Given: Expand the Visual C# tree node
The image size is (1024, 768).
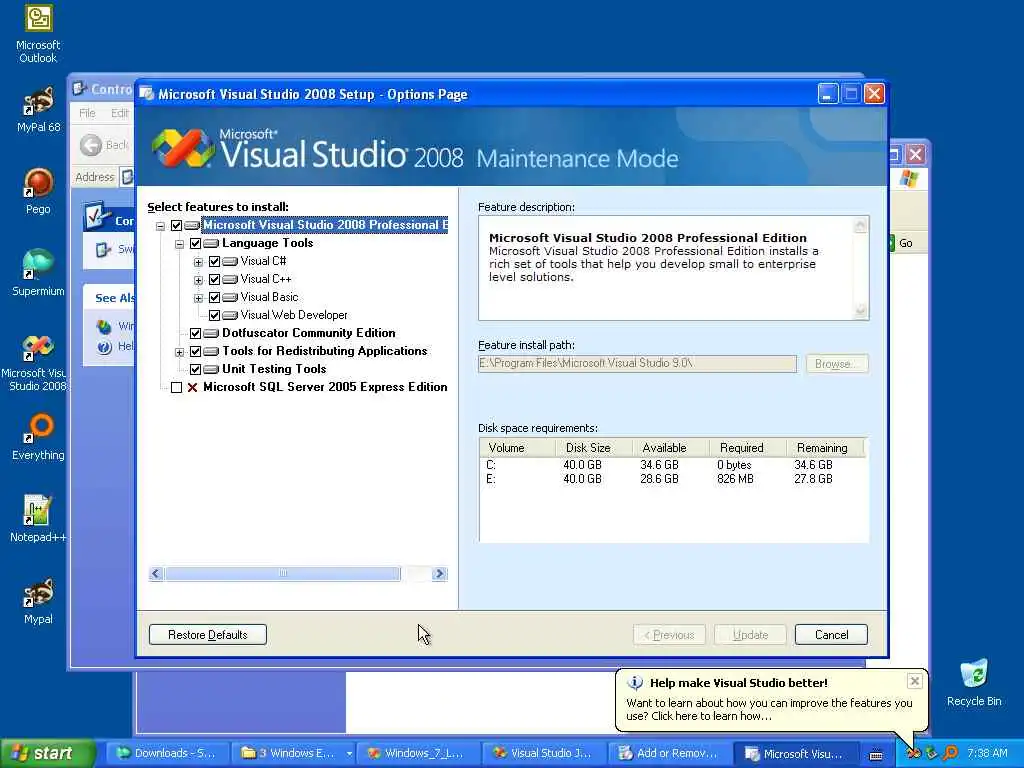Looking at the screenshot, I should click(x=198, y=262).
